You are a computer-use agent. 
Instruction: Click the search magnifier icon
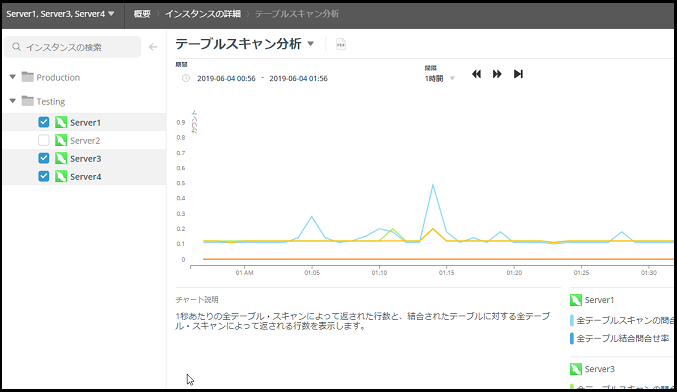(x=16, y=47)
